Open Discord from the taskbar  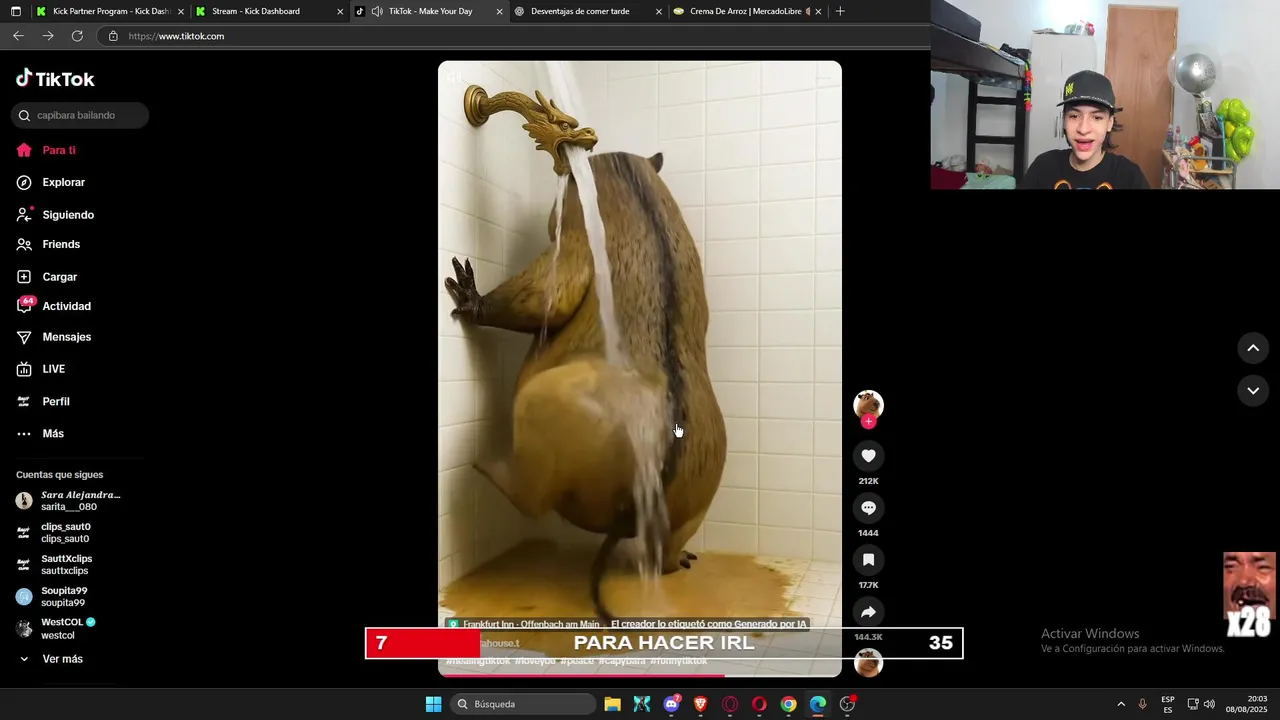coord(672,704)
